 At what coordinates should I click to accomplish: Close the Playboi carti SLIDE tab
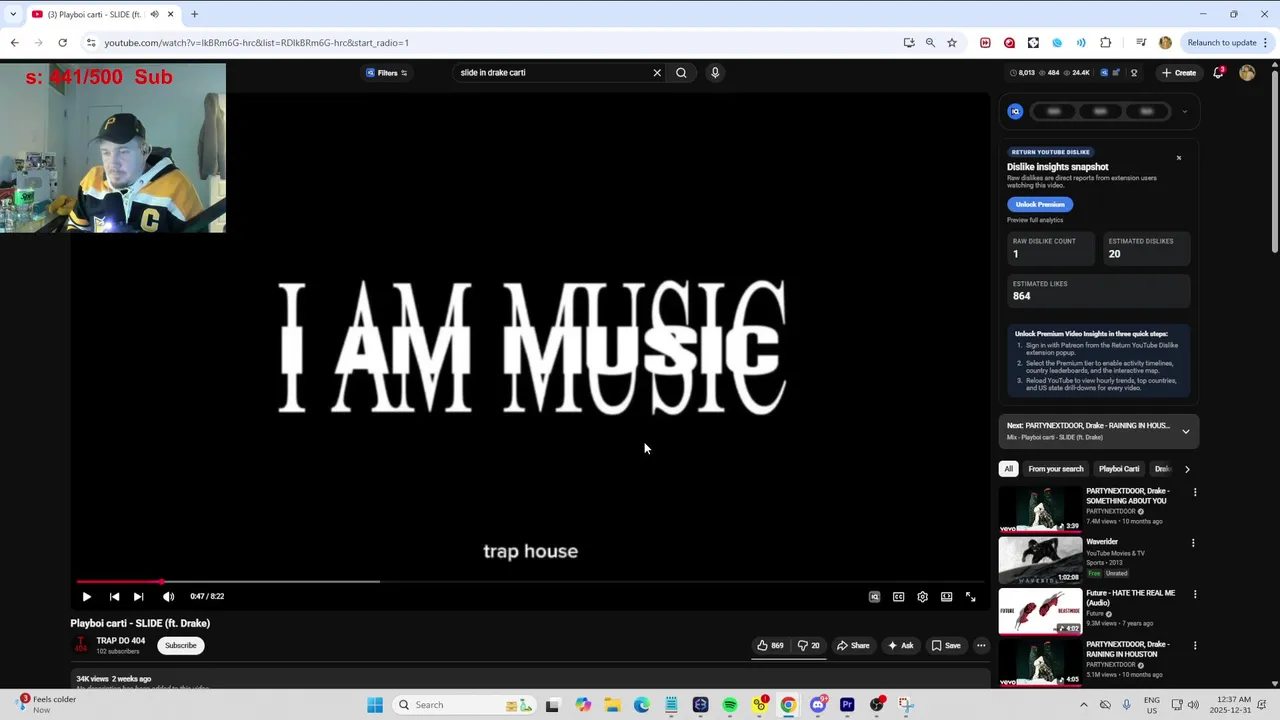170,14
